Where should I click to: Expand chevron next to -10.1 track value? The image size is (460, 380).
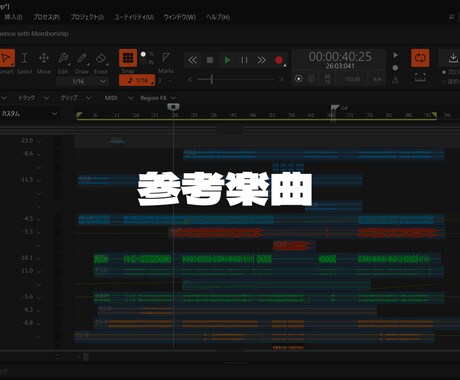pyautogui.click(x=39, y=258)
